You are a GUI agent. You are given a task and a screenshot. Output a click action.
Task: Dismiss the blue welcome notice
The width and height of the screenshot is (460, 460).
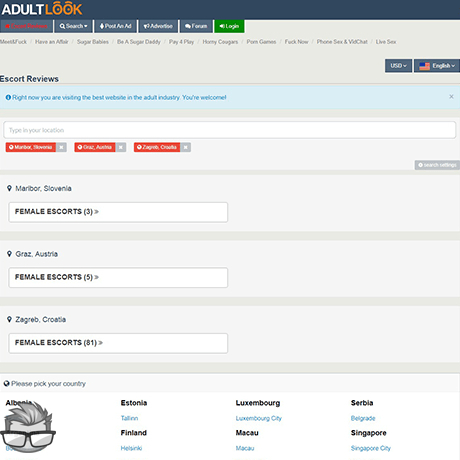pos(451,96)
